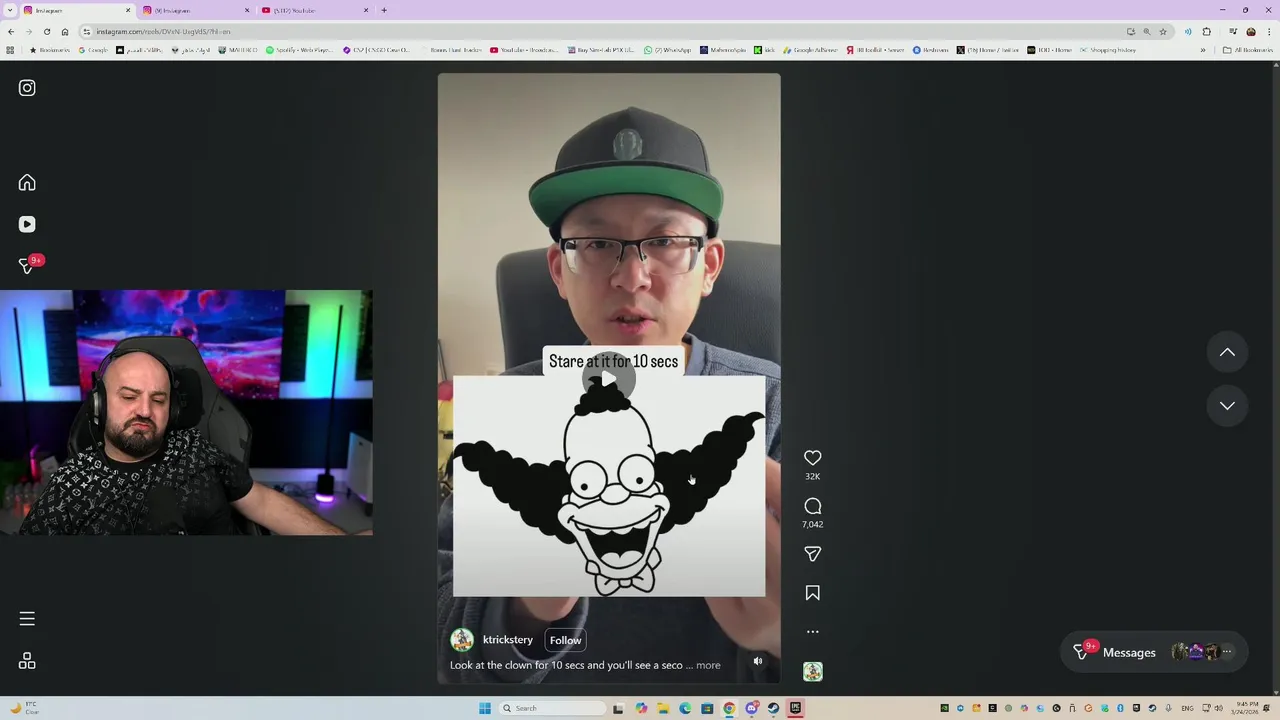
Task: Go to previous reel with up chevron
Action: (1227, 352)
